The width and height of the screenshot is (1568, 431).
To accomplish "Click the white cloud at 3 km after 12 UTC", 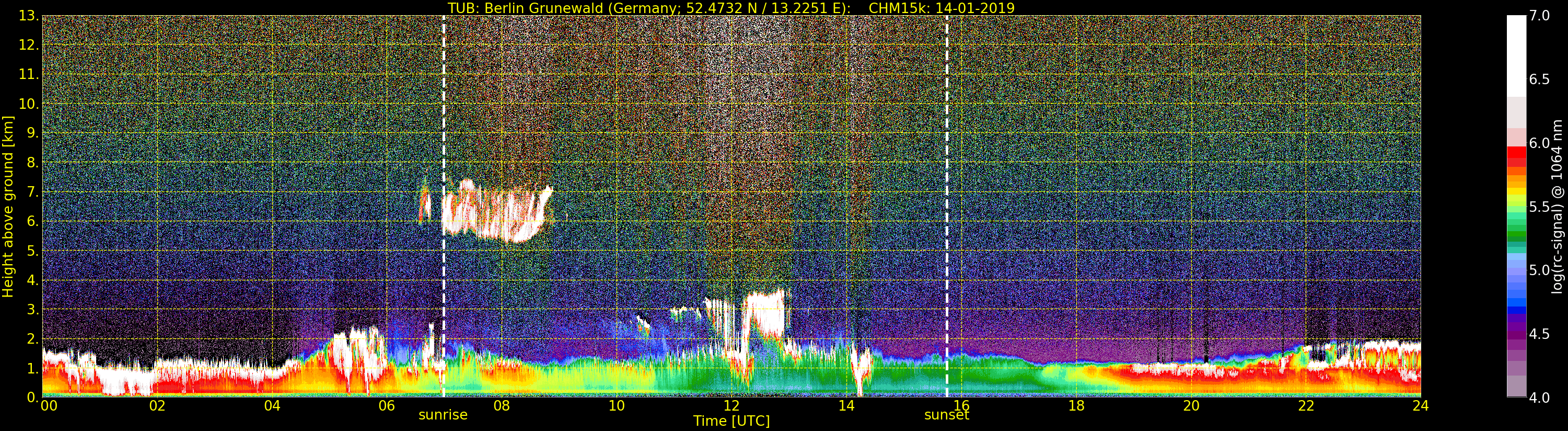I will (x=764, y=311).
